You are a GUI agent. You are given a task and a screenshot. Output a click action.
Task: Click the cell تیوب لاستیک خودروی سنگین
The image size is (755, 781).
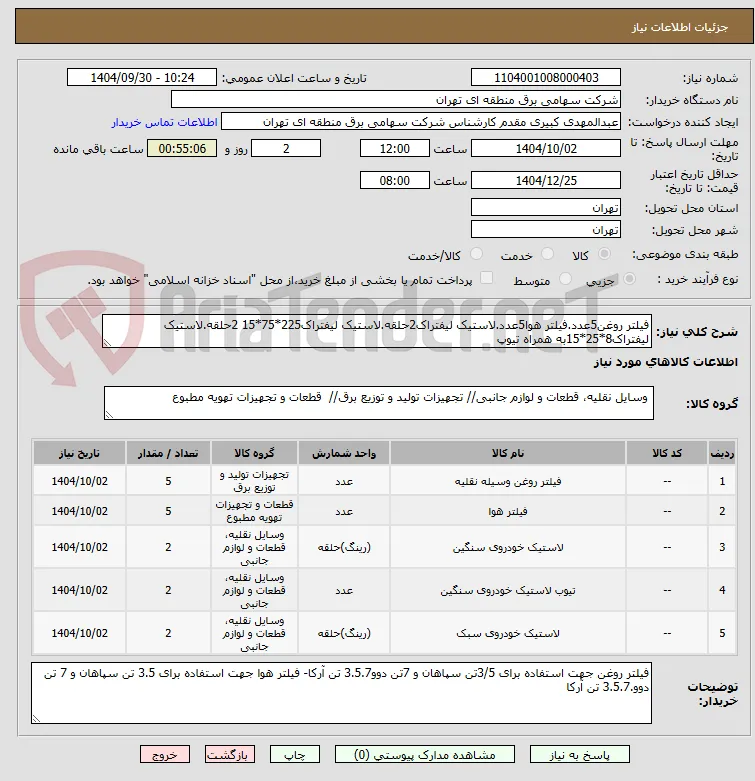tap(508, 590)
